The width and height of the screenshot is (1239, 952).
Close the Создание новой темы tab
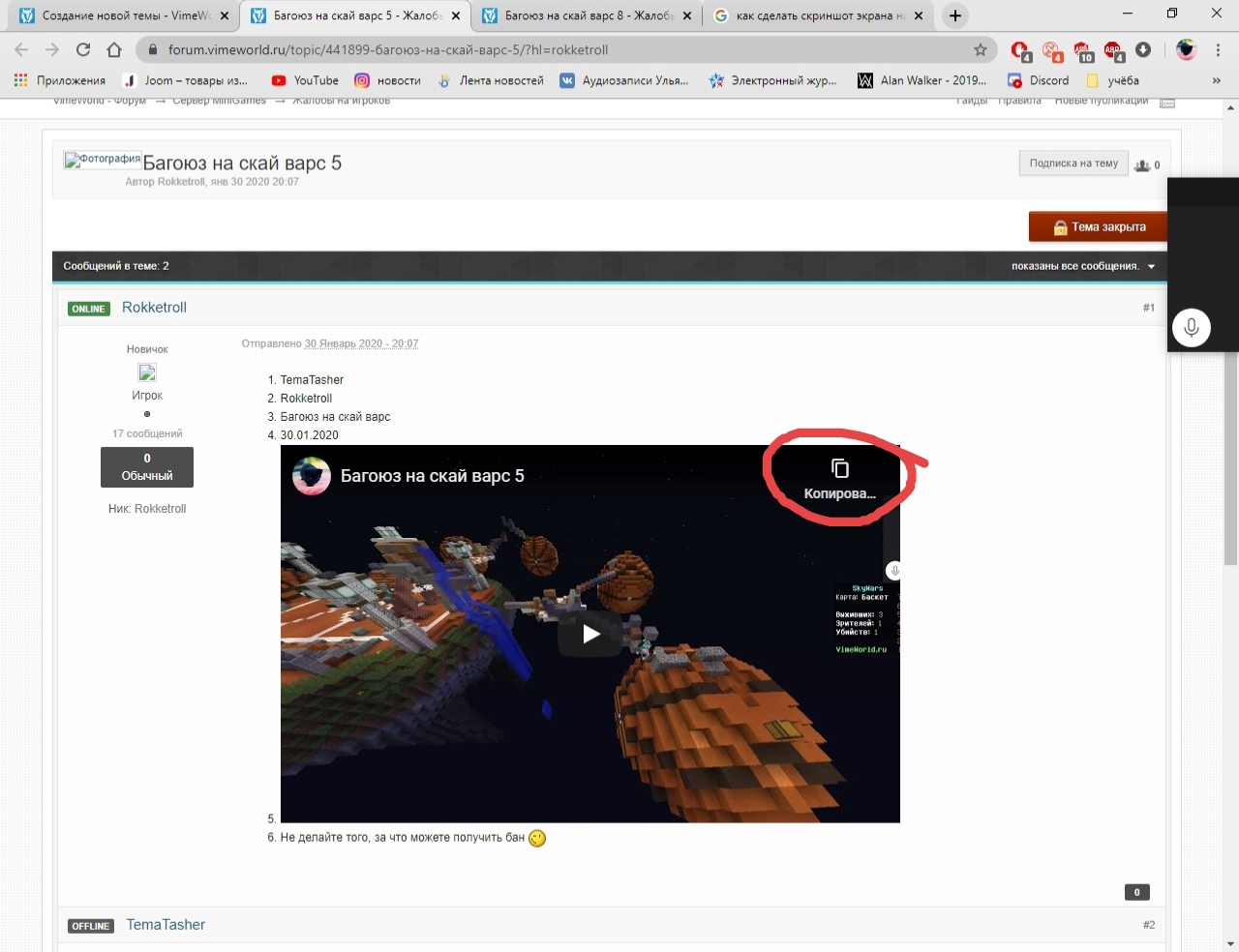click(225, 16)
